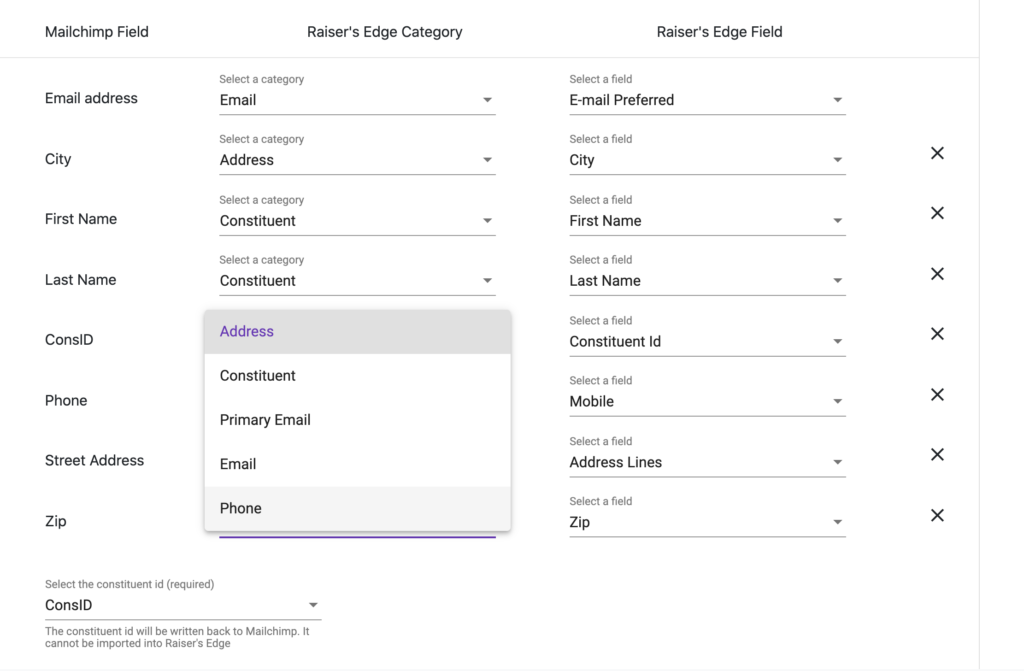Viewport: 1024px width, 671px height.
Task: Pick Primary Email from the category menu
Action: point(357,420)
